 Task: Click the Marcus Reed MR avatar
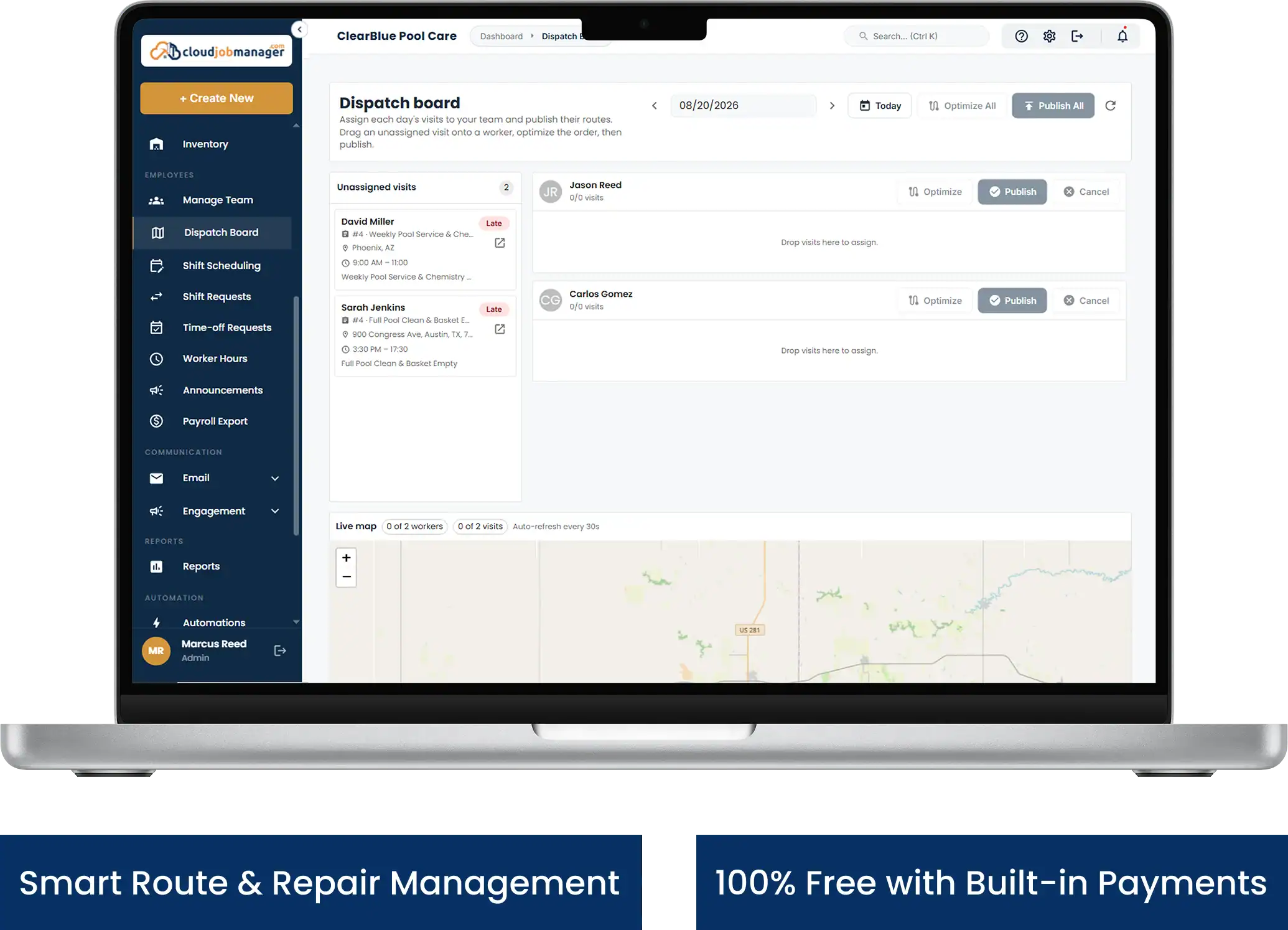pyautogui.click(x=156, y=651)
